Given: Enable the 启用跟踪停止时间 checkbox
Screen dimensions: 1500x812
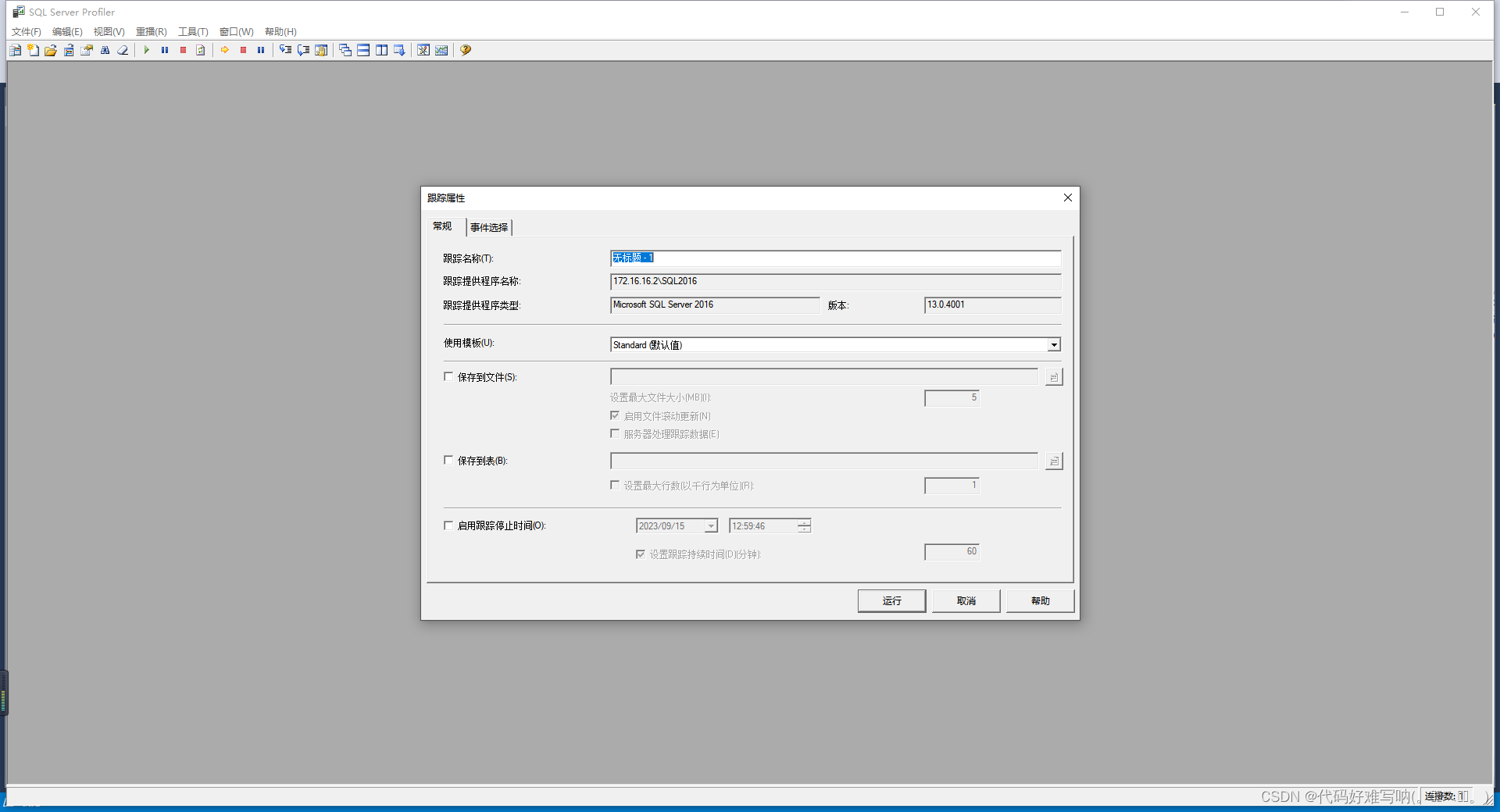Looking at the screenshot, I should (448, 525).
